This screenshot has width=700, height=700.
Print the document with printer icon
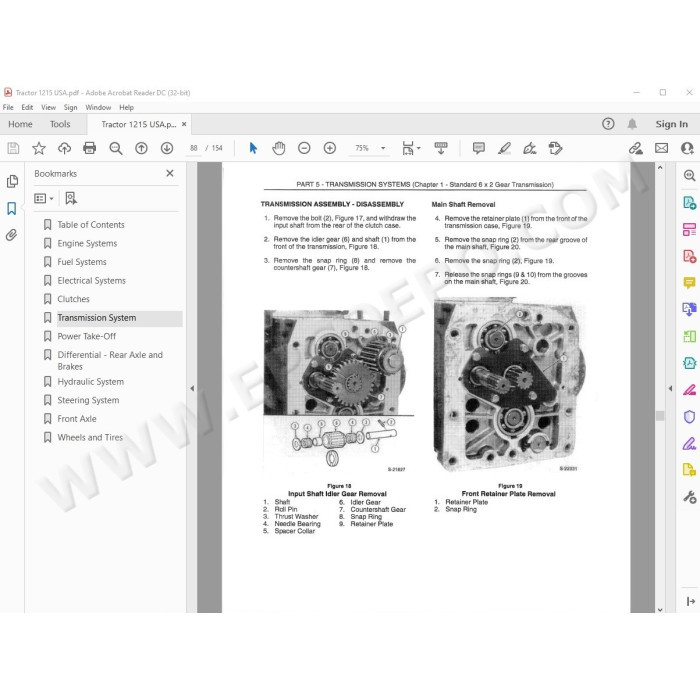pos(90,148)
